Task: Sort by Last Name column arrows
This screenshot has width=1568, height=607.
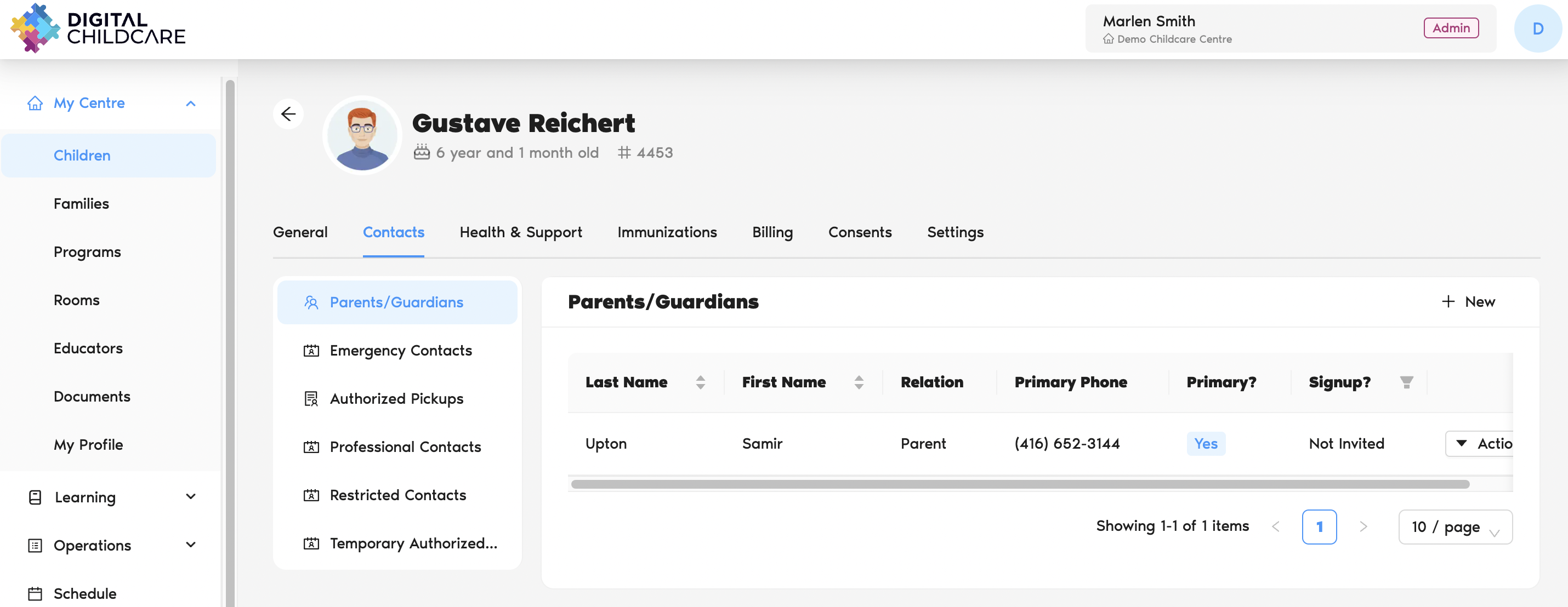Action: pyautogui.click(x=700, y=382)
